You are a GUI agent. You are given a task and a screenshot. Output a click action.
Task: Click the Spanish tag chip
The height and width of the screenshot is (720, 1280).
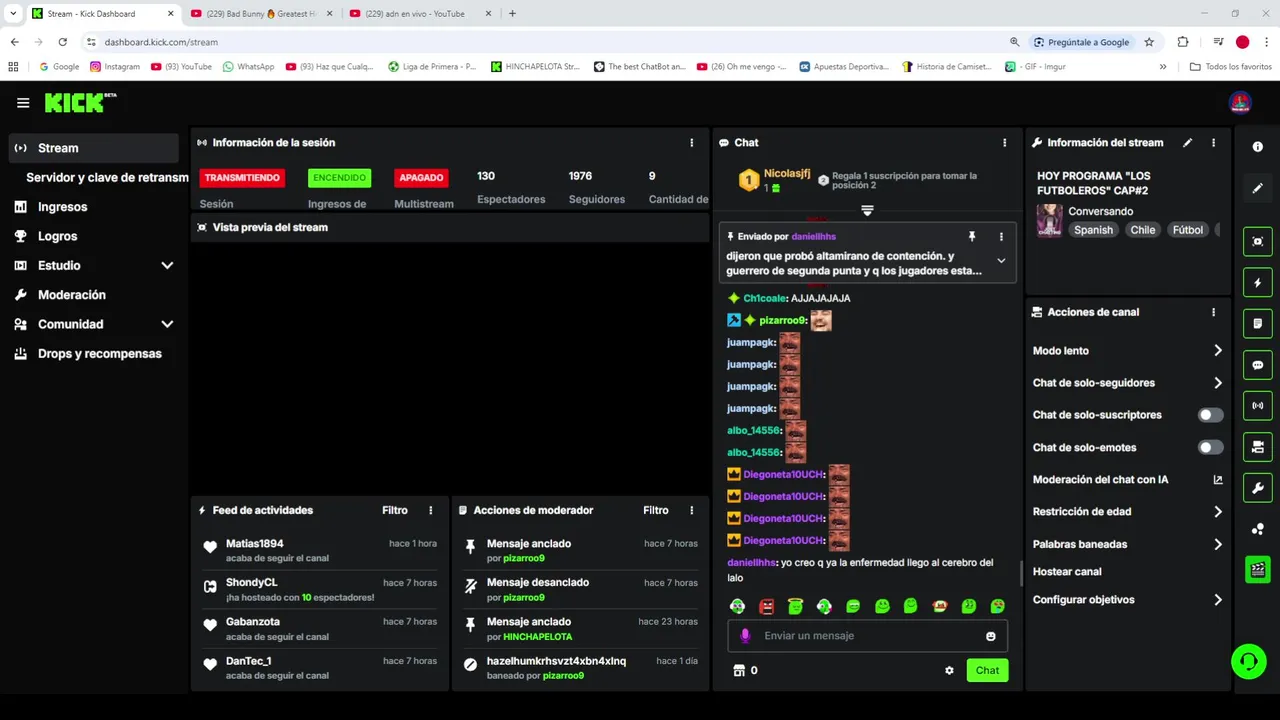[1093, 230]
